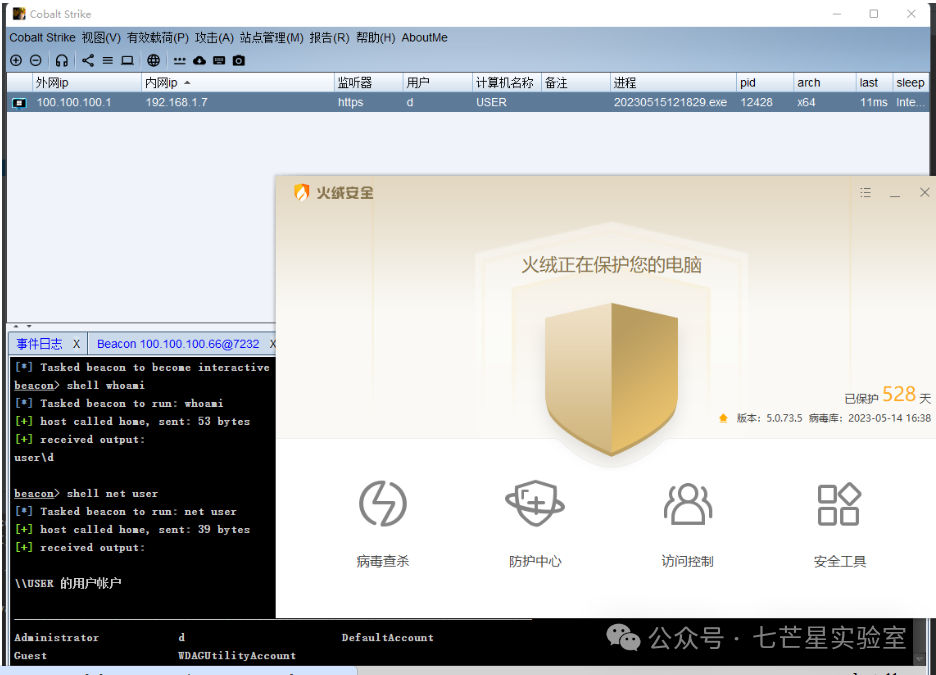Click the 已保护 528 天 counter

click(888, 395)
